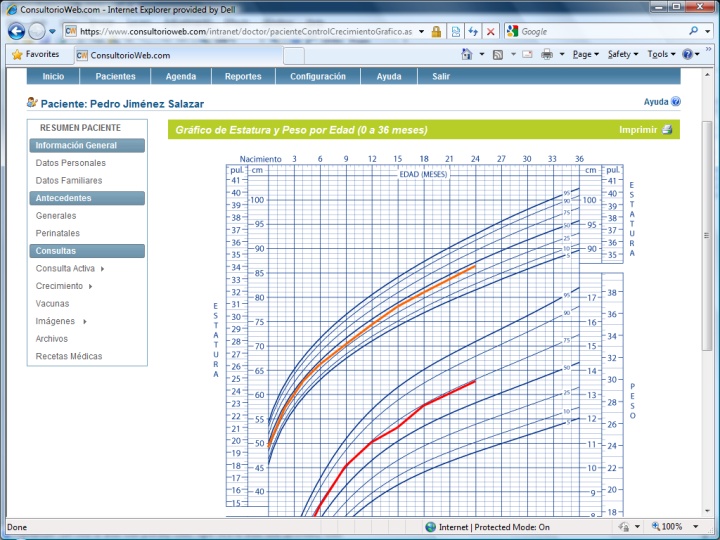
Task: Click Salir to log out
Action: pyautogui.click(x=441, y=76)
